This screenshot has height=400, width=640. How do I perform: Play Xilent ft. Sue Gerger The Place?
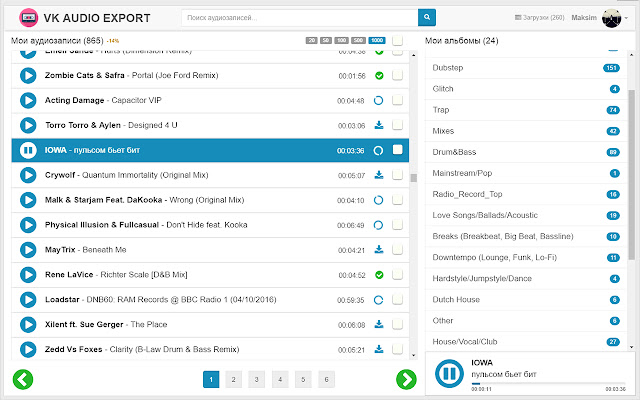[28, 324]
